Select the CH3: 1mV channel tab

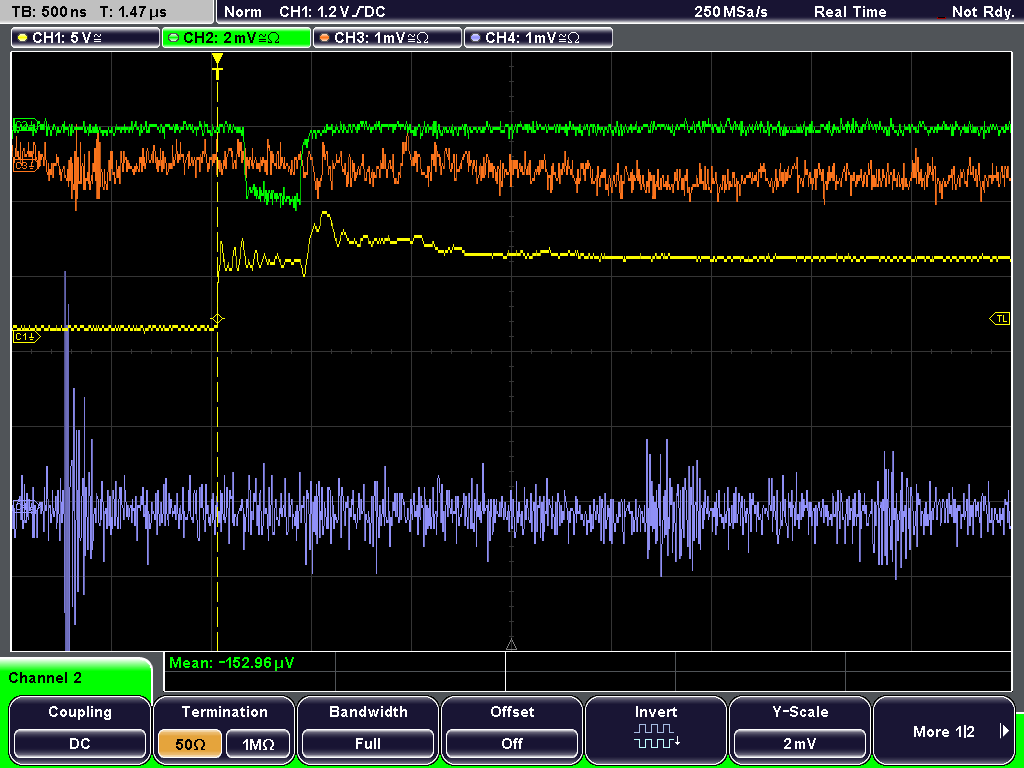tap(387, 37)
